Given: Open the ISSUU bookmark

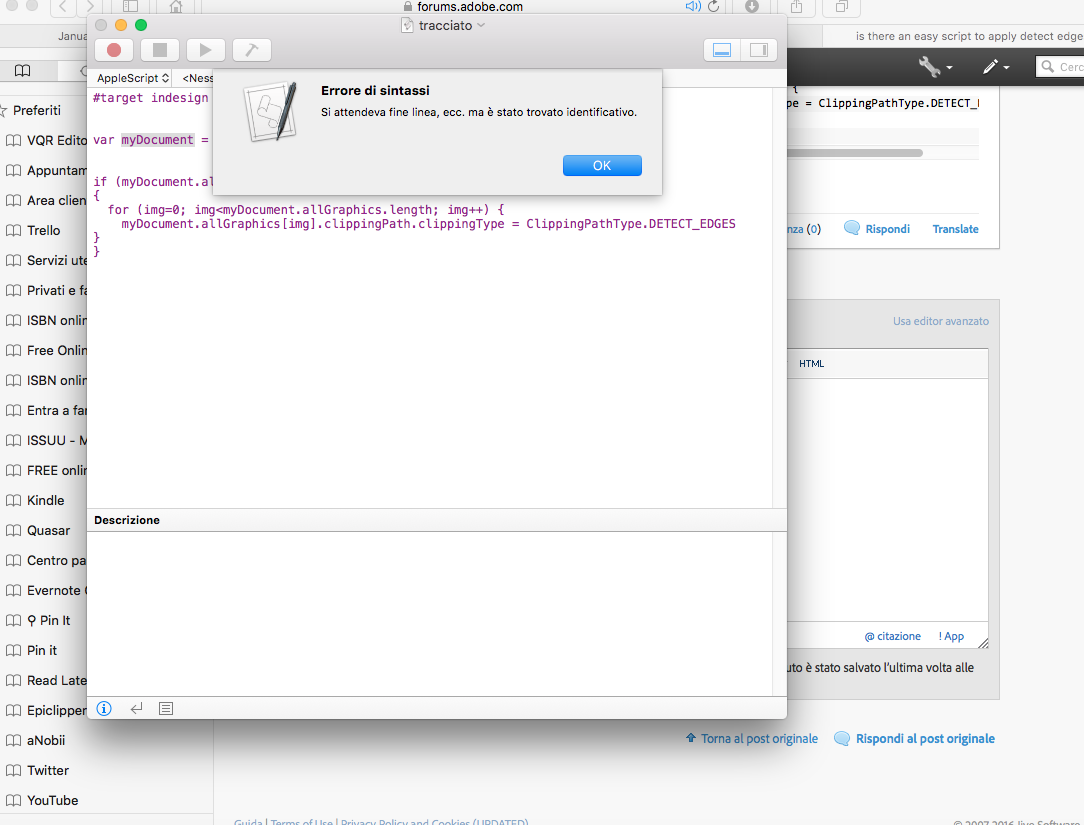Looking at the screenshot, I should click(46, 441).
